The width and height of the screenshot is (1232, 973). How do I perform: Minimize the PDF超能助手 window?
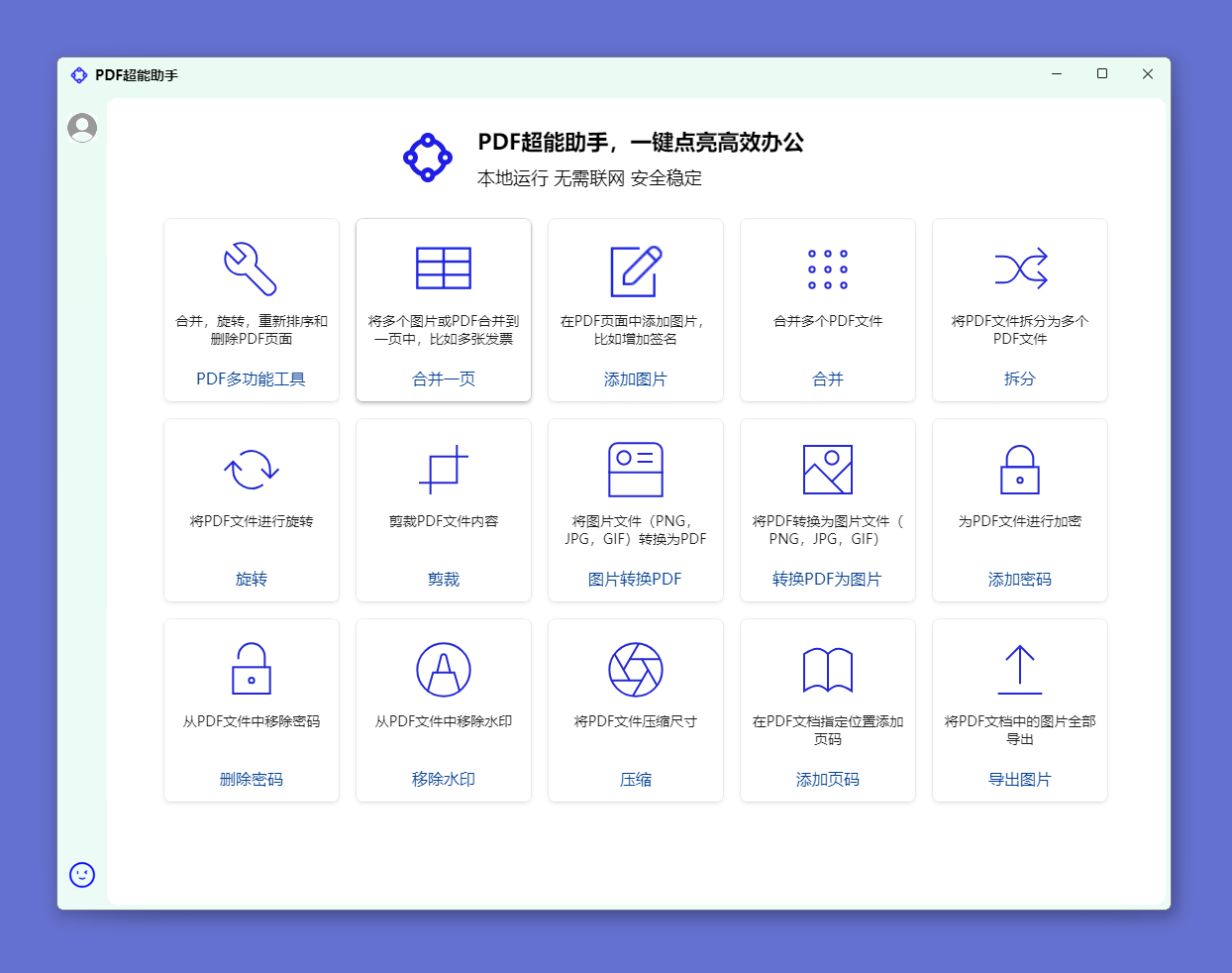pos(1057,74)
